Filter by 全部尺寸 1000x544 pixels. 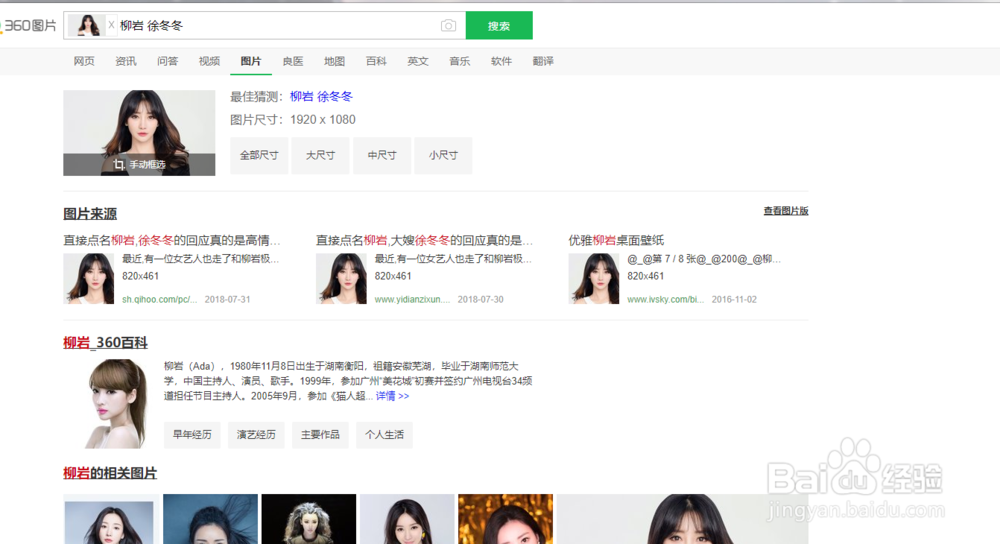click(x=259, y=155)
